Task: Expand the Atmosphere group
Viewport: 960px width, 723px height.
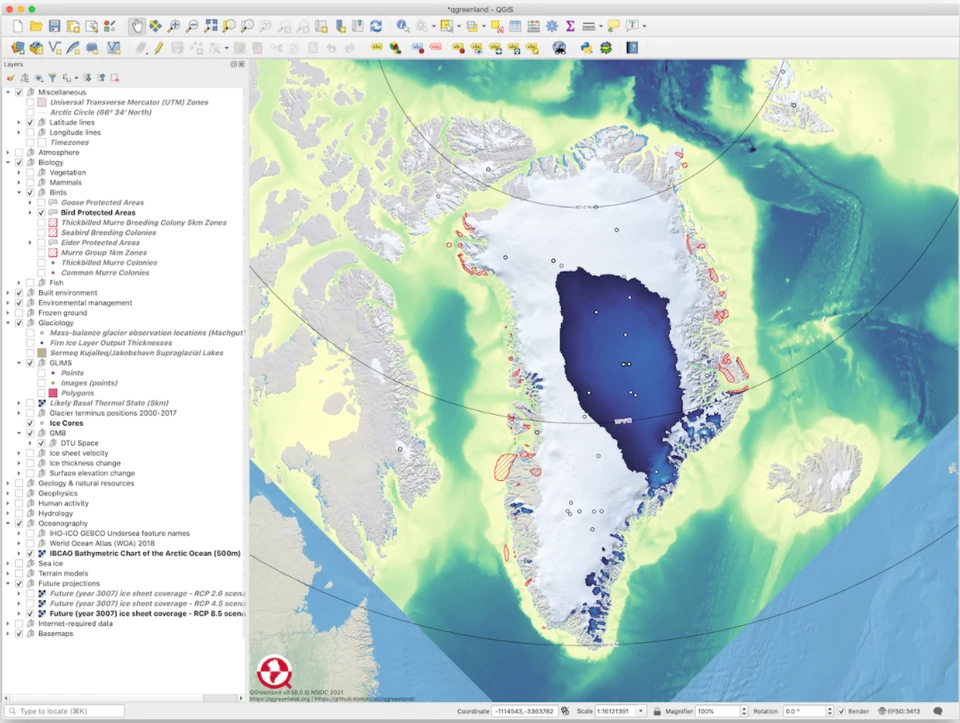Action: (8, 152)
